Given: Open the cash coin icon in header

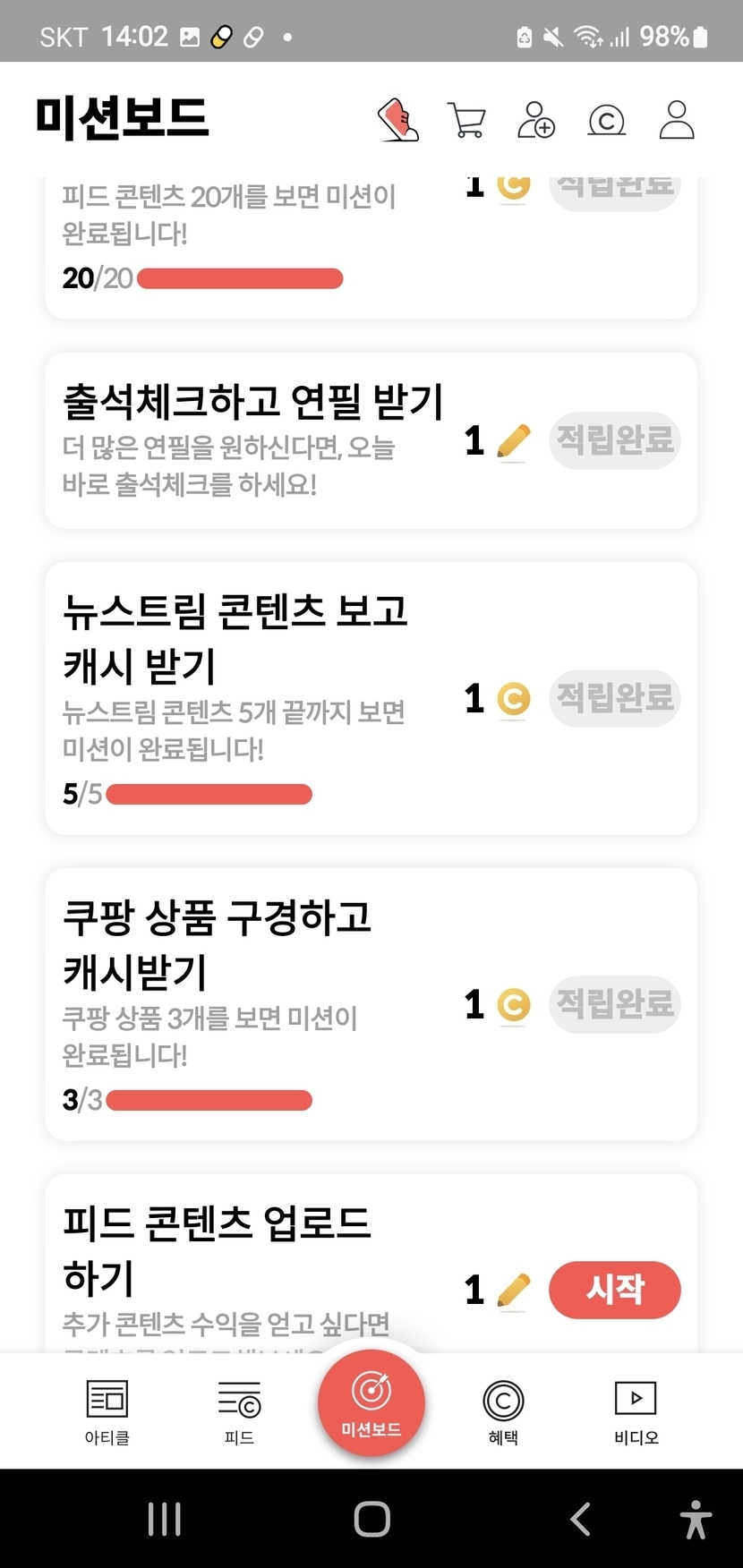Looking at the screenshot, I should [x=606, y=120].
